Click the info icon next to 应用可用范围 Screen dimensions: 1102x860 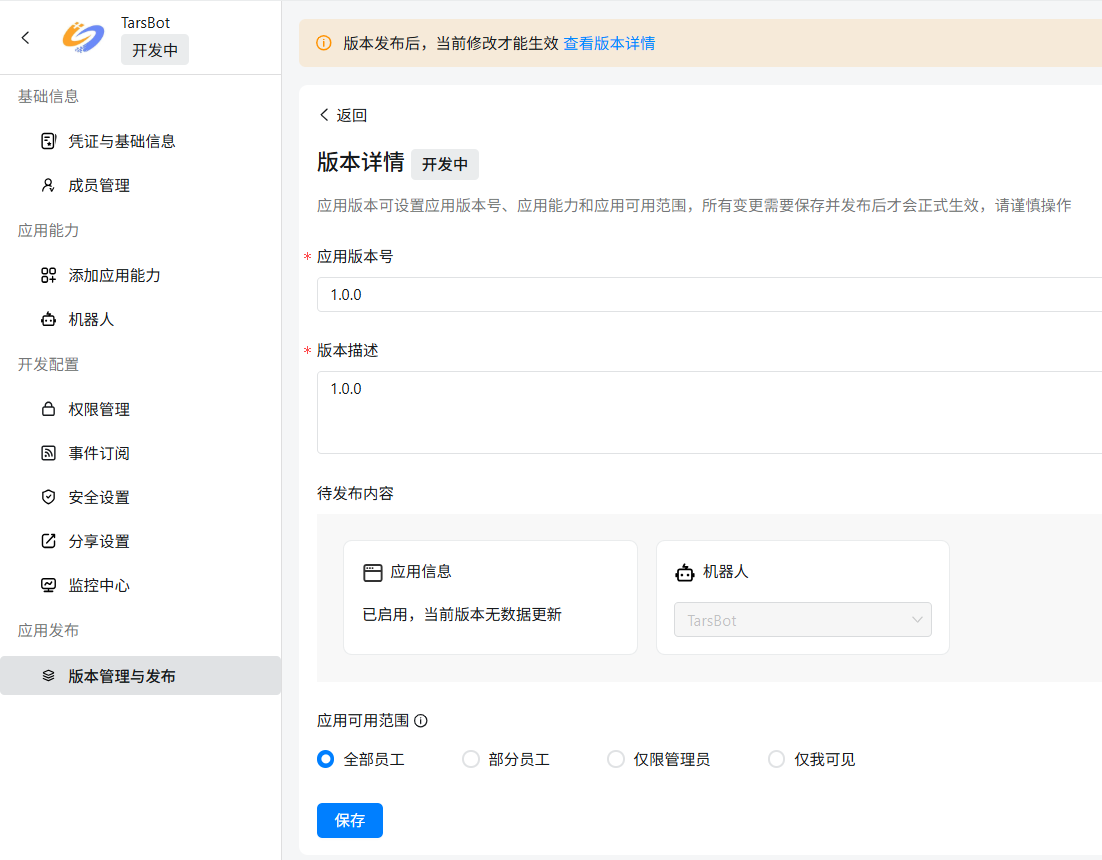[x=421, y=720]
